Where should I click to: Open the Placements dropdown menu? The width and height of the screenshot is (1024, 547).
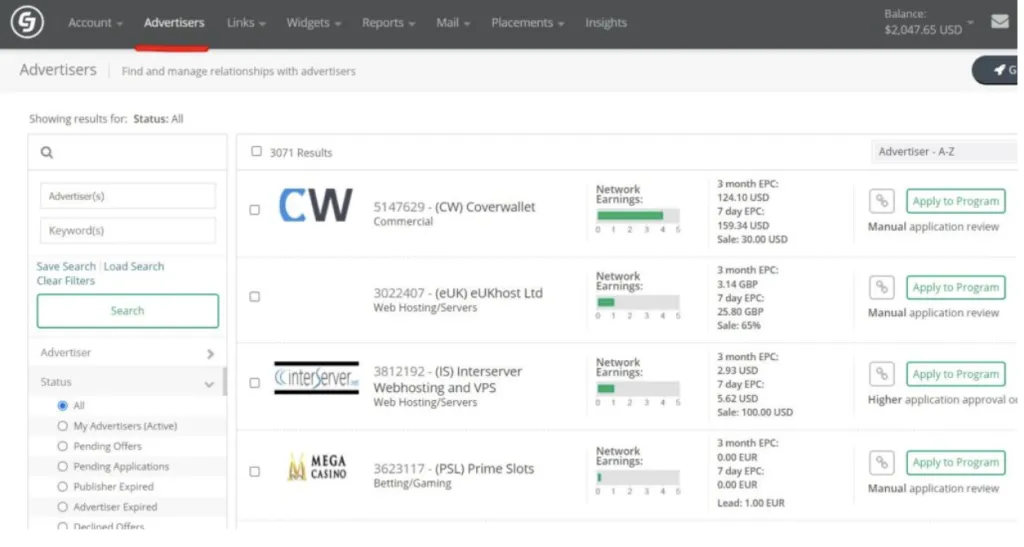point(528,22)
